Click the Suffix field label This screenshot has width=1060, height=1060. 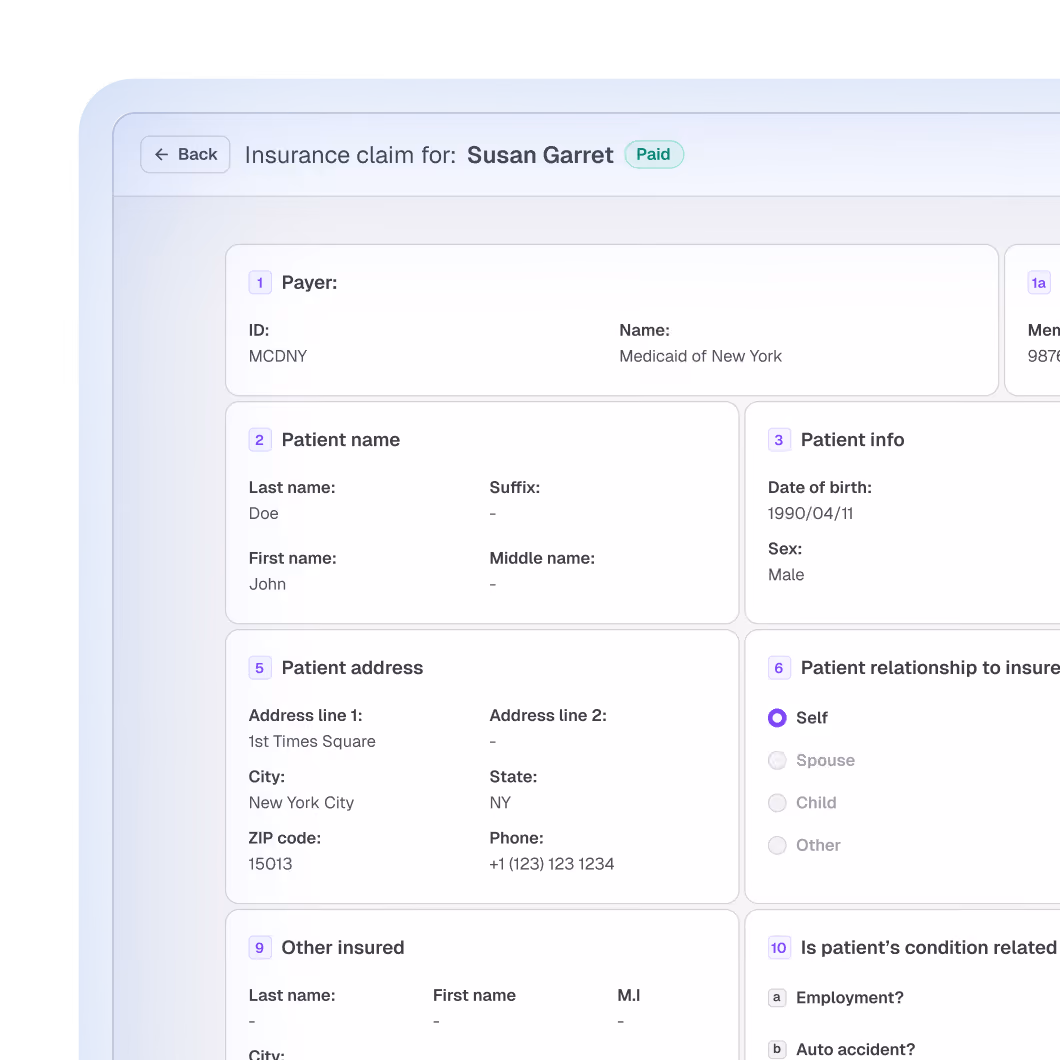click(x=514, y=487)
